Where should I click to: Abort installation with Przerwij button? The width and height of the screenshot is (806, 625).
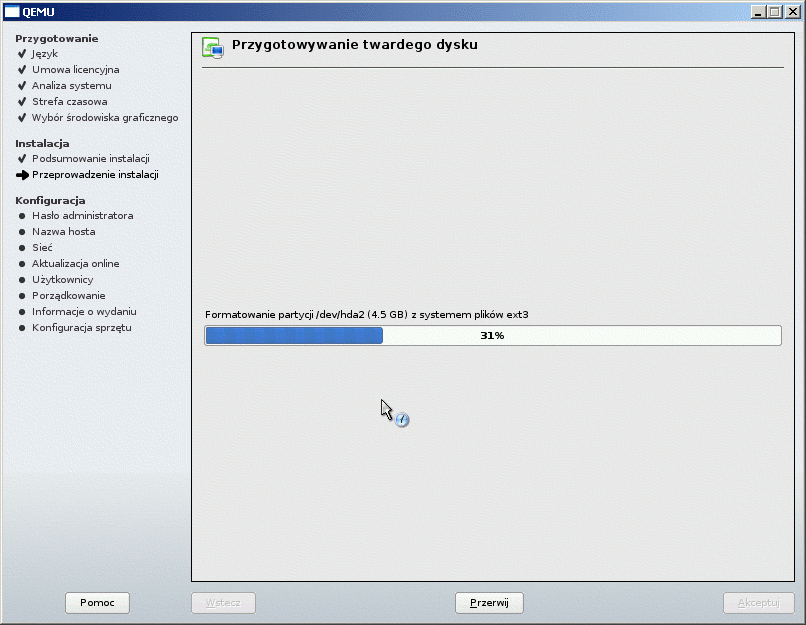pyautogui.click(x=489, y=603)
